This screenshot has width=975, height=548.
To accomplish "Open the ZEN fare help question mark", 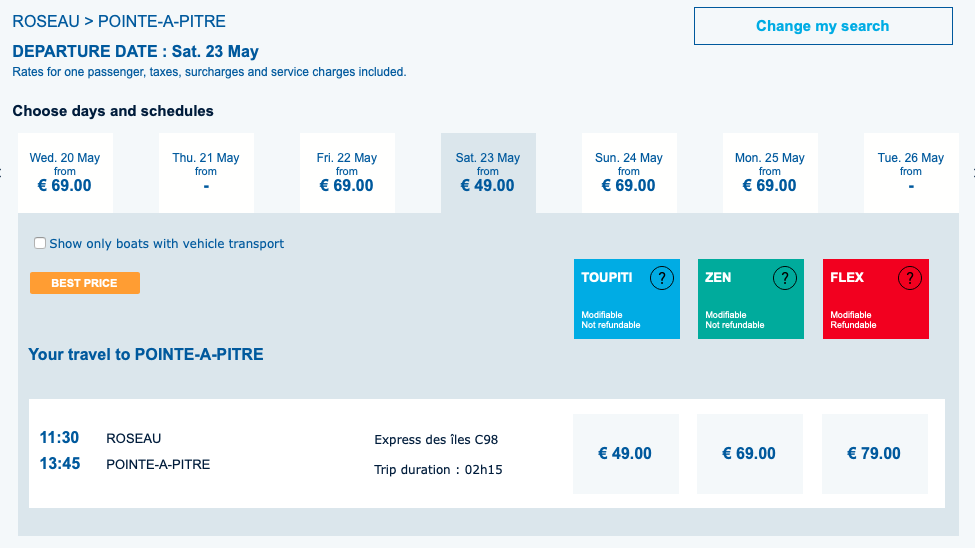I will click(785, 278).
